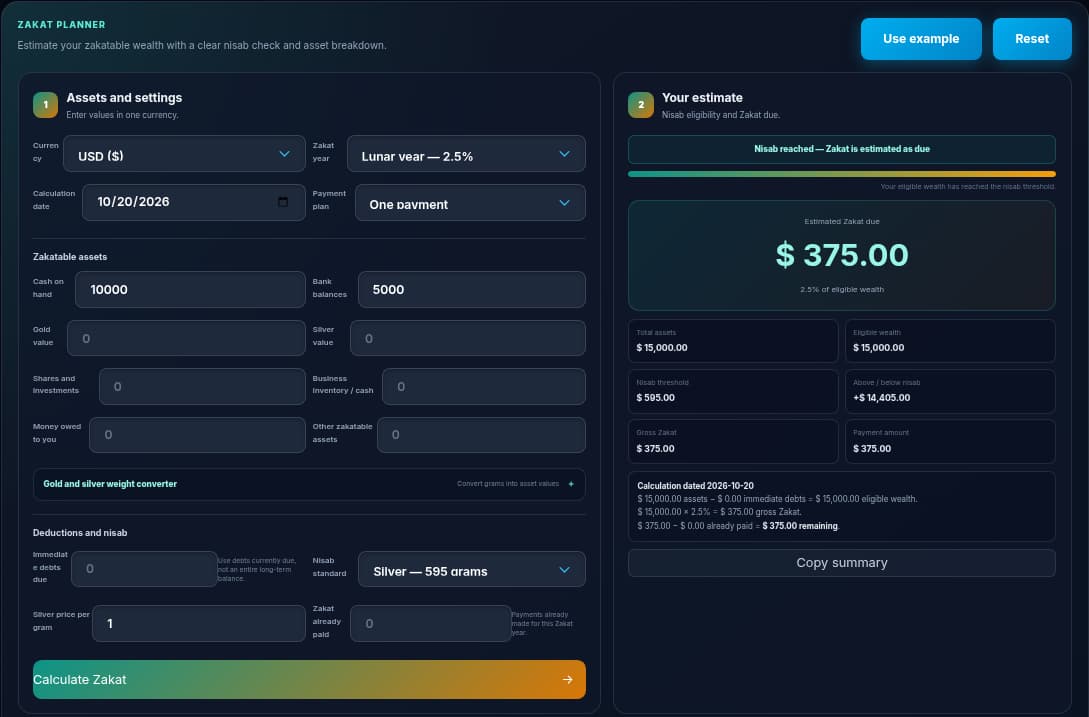The height and width of the screenshot is (717, 1089).
Task: Click the arrow icon on Calculate Zakat
Action: 567,679
